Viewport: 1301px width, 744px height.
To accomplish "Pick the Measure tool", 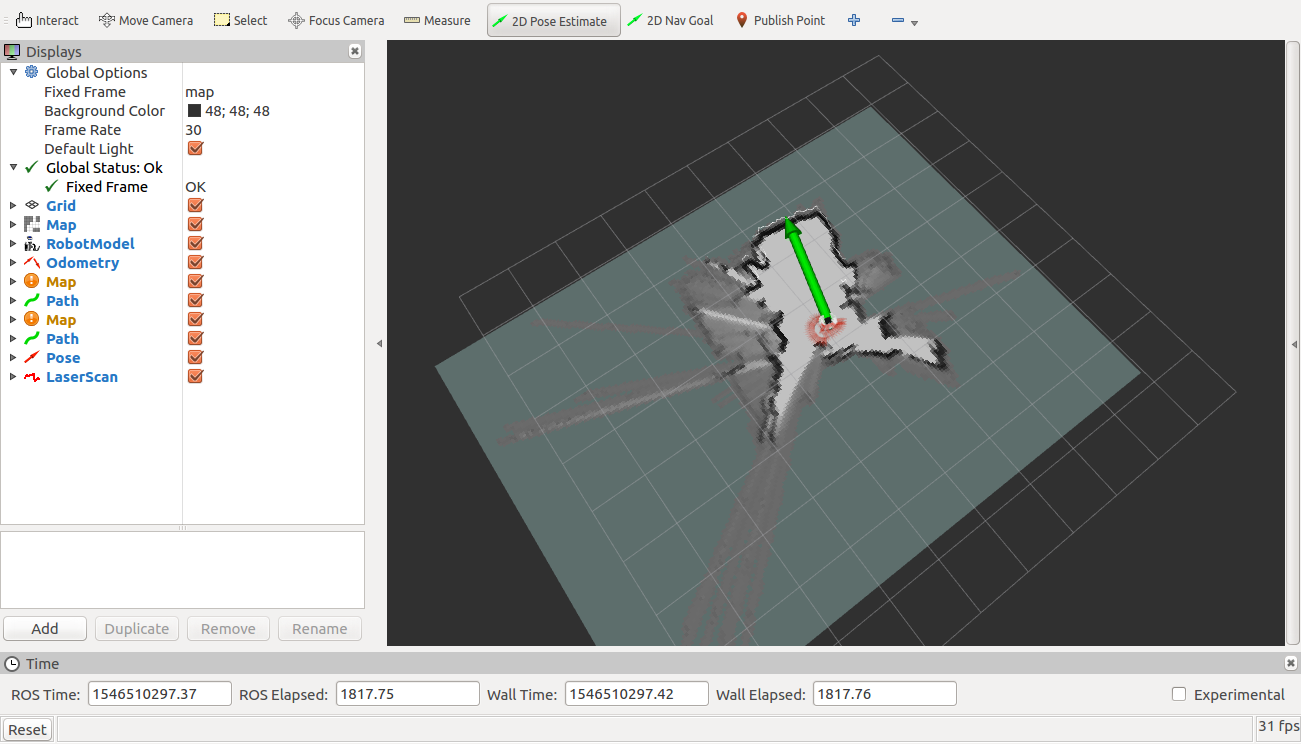I will 437,20.
